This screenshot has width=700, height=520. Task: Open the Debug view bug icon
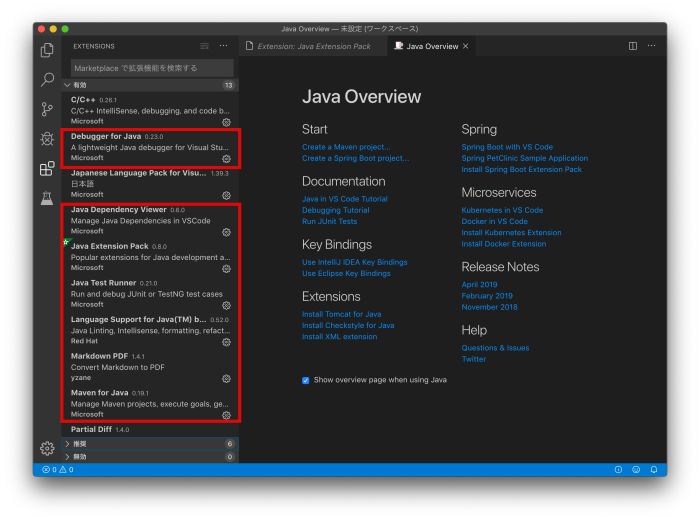coord(47,139)
